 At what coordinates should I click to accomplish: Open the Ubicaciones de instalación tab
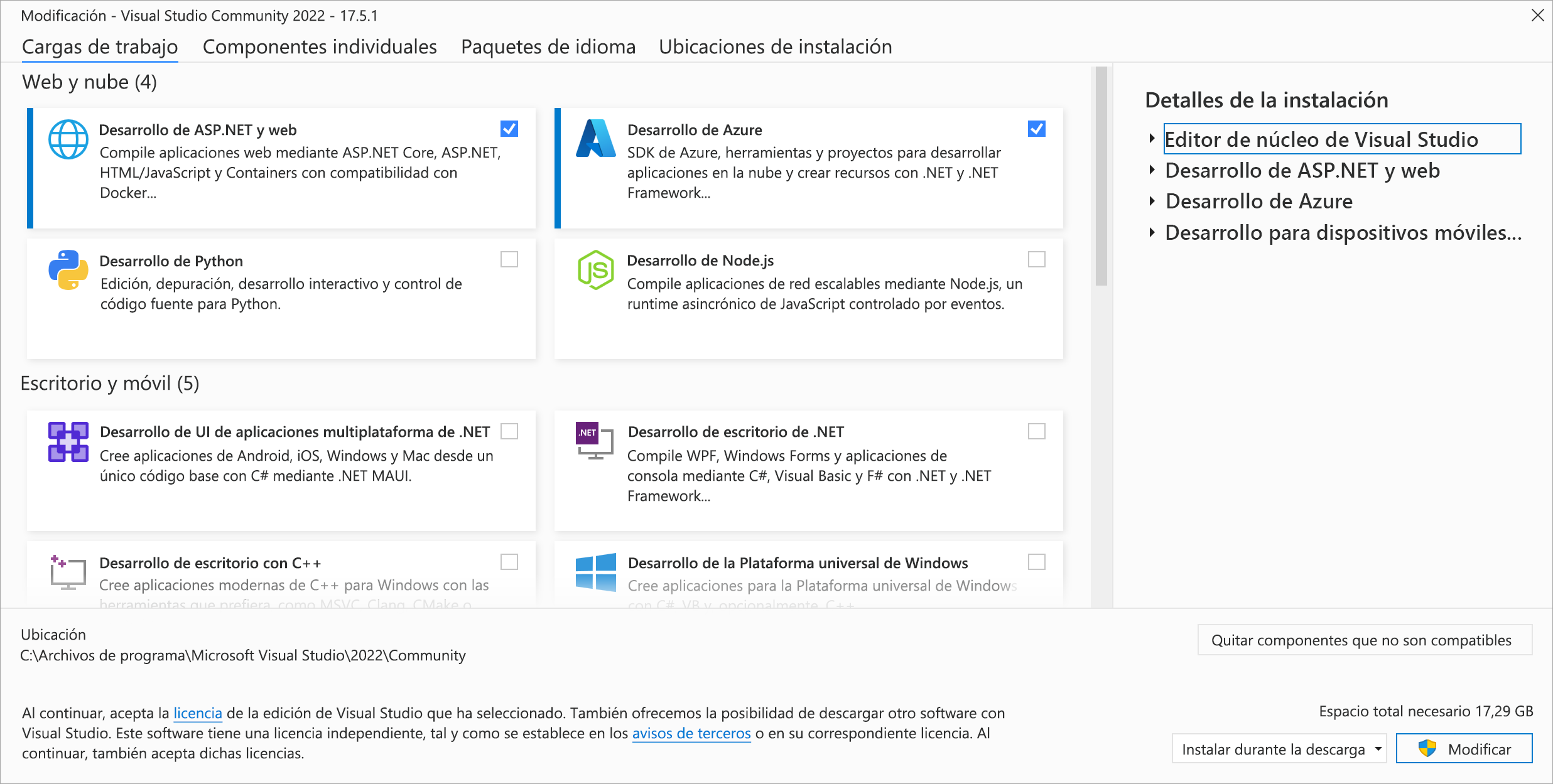click(x=776, y=46)
